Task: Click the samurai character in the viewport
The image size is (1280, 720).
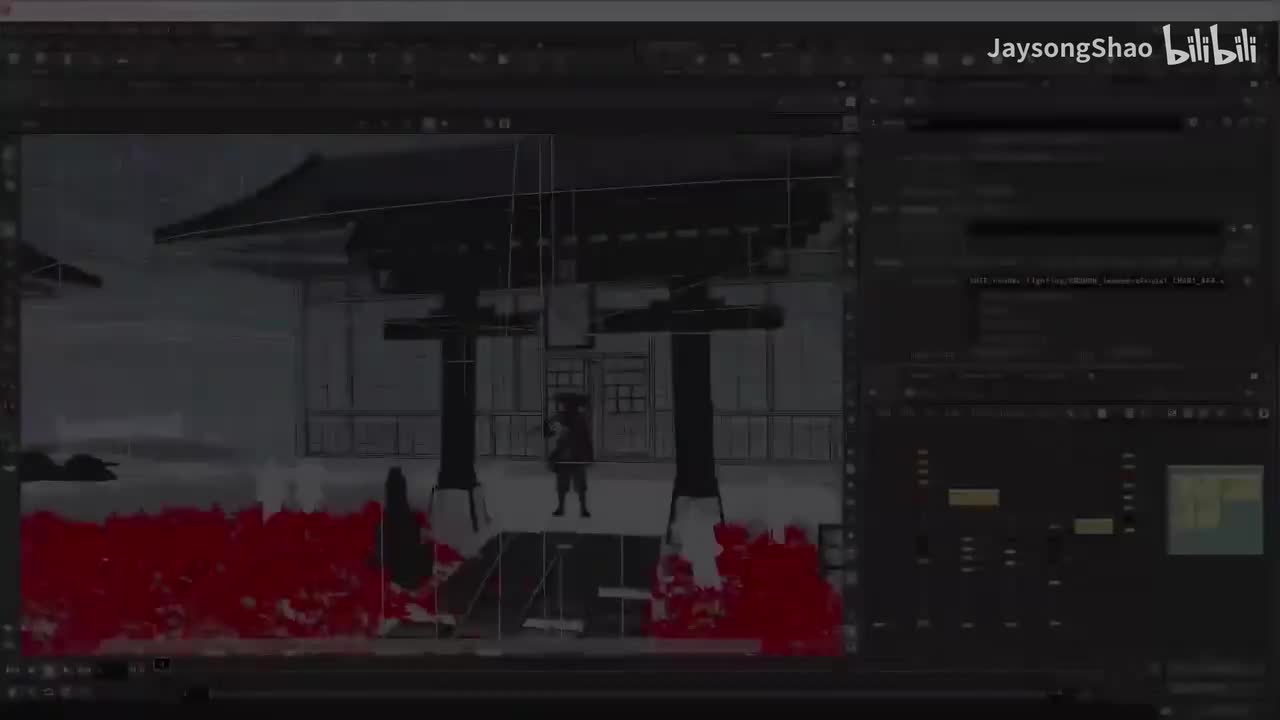Action: point(570,454)
